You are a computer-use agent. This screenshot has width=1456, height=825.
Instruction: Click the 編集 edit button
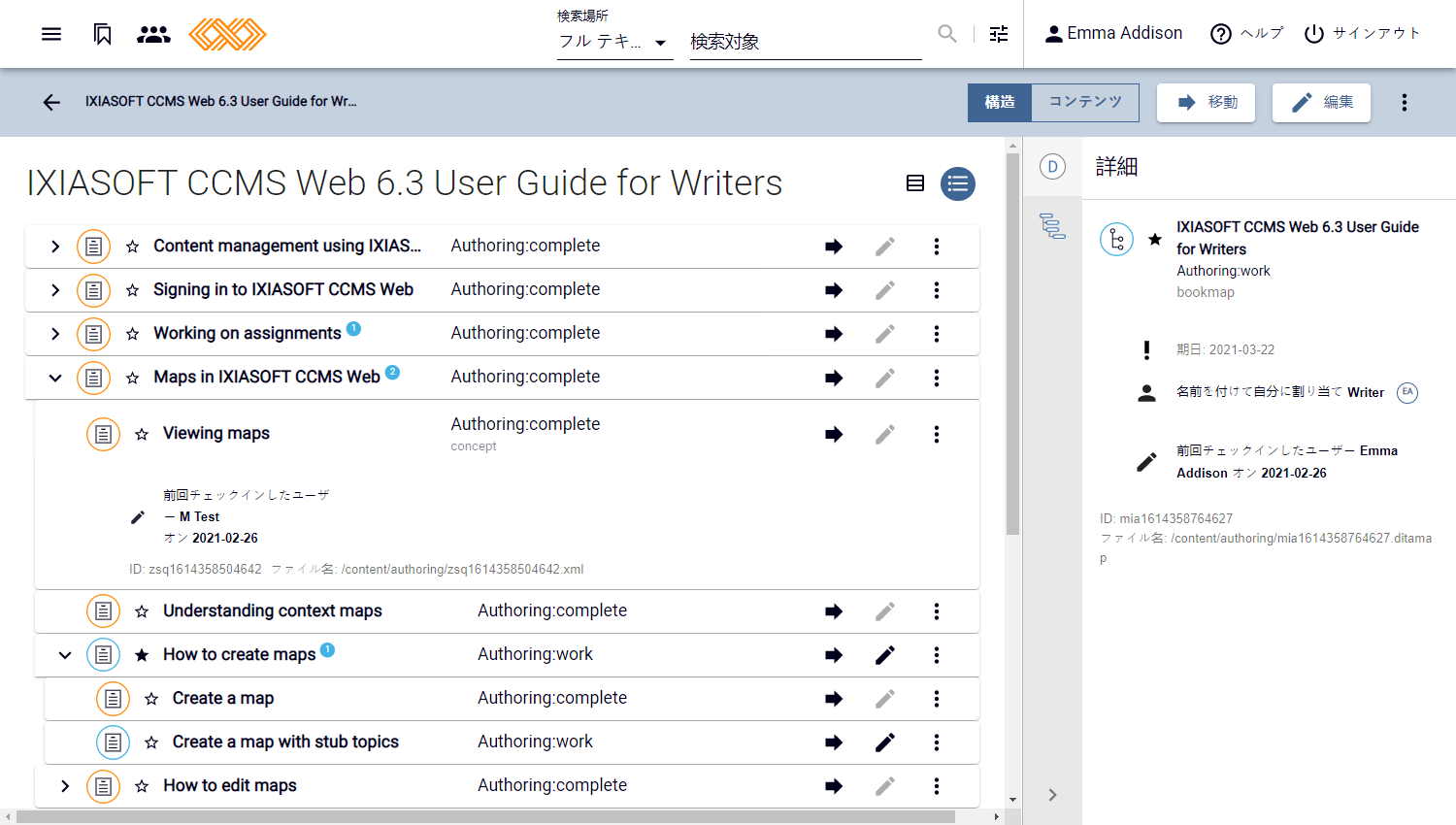pos(1321,102)
